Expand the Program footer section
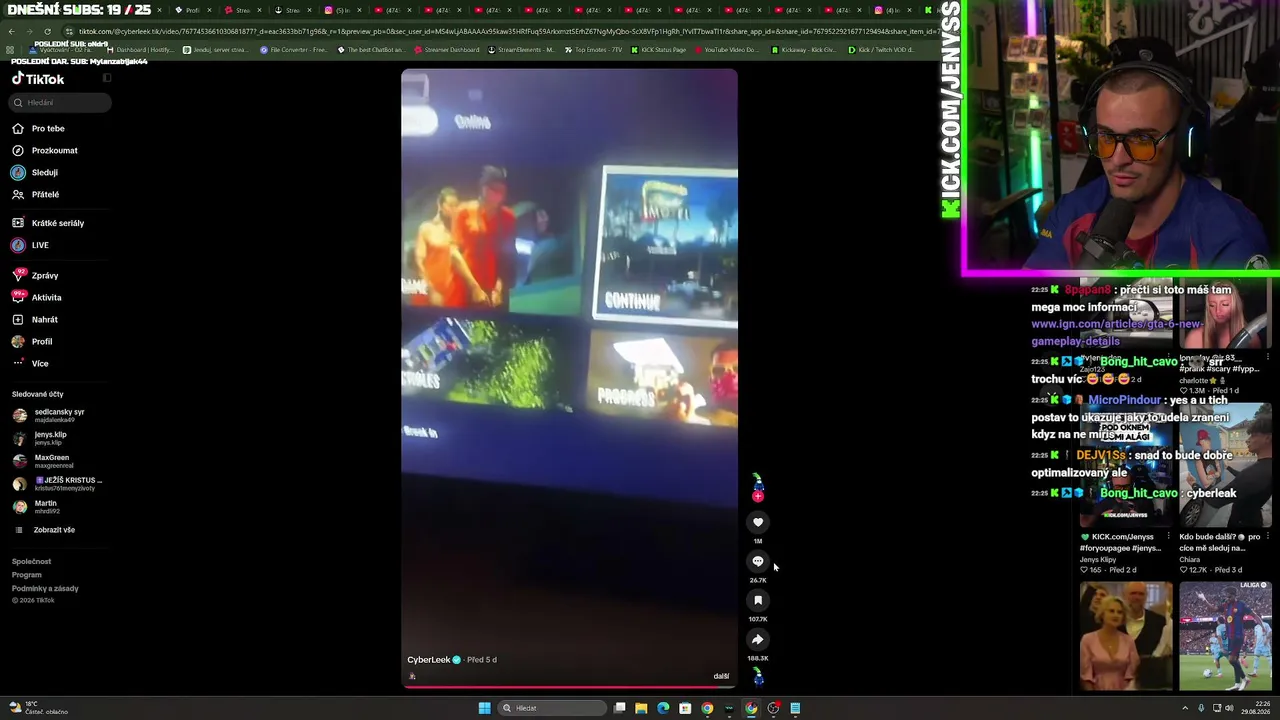This screenshot has height=720, width=1280. point(27,575)
